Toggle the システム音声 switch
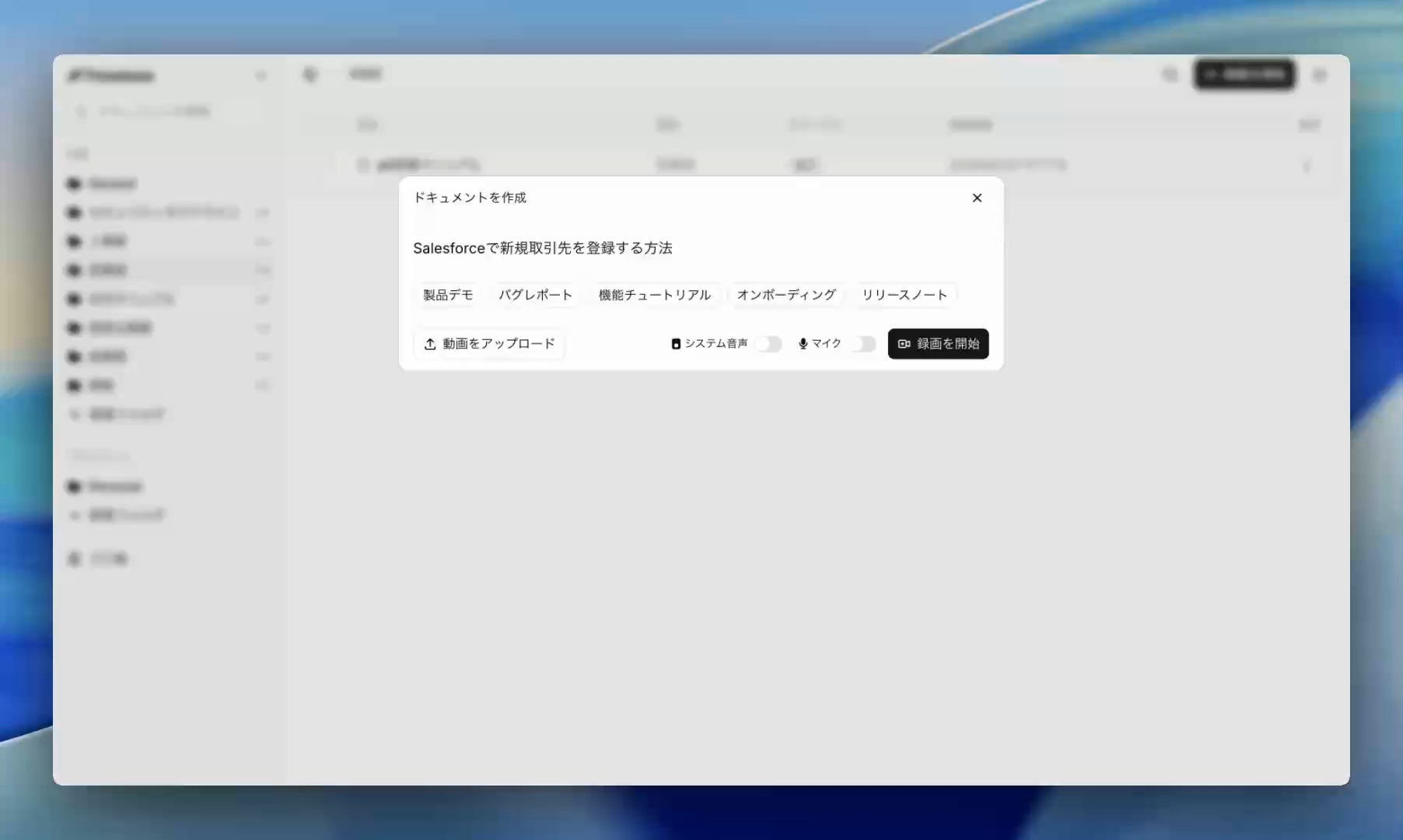Screen dimensions: 1403x840 (x=768, y=344)
